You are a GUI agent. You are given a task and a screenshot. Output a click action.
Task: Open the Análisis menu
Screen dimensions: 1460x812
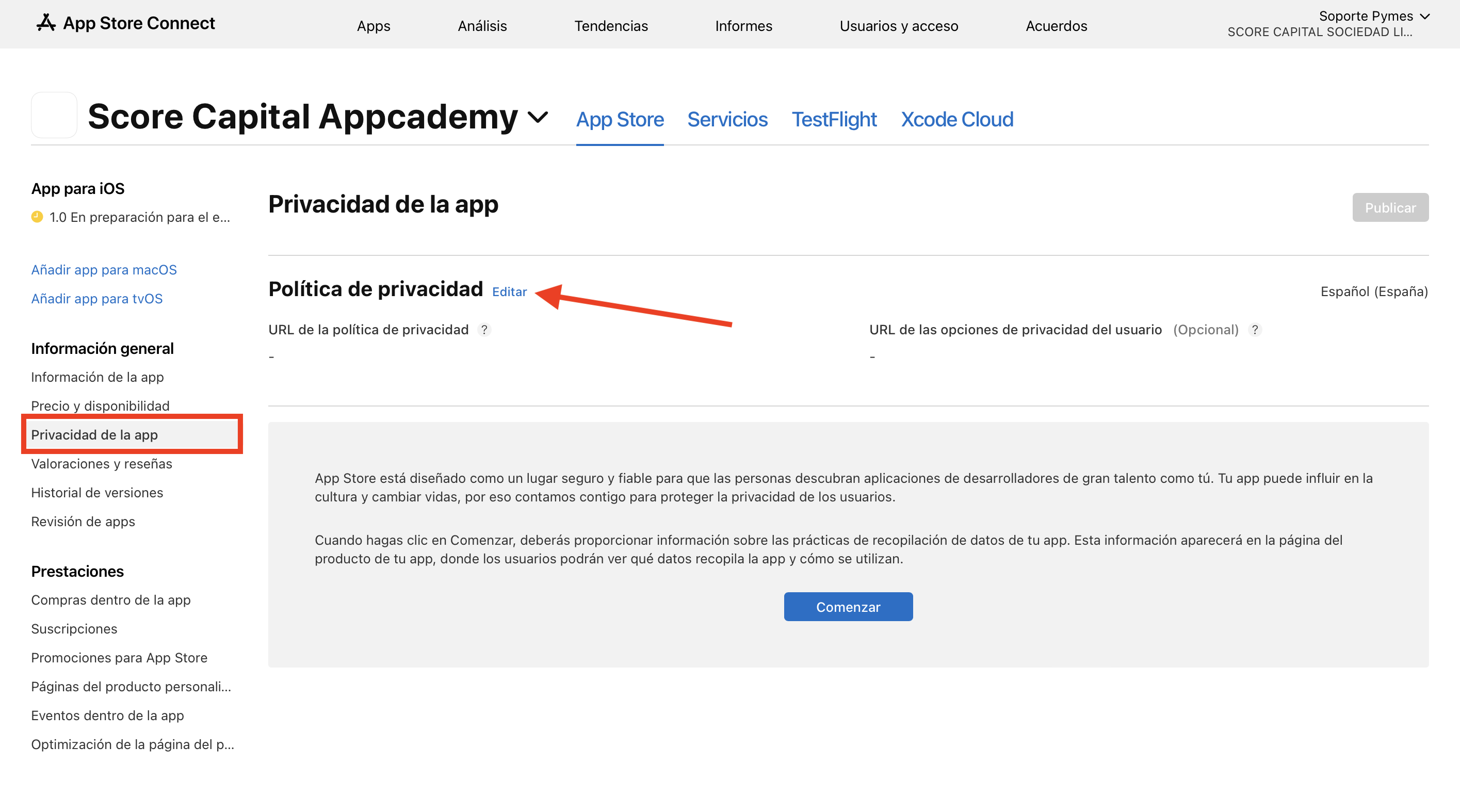tap(482, 25)
